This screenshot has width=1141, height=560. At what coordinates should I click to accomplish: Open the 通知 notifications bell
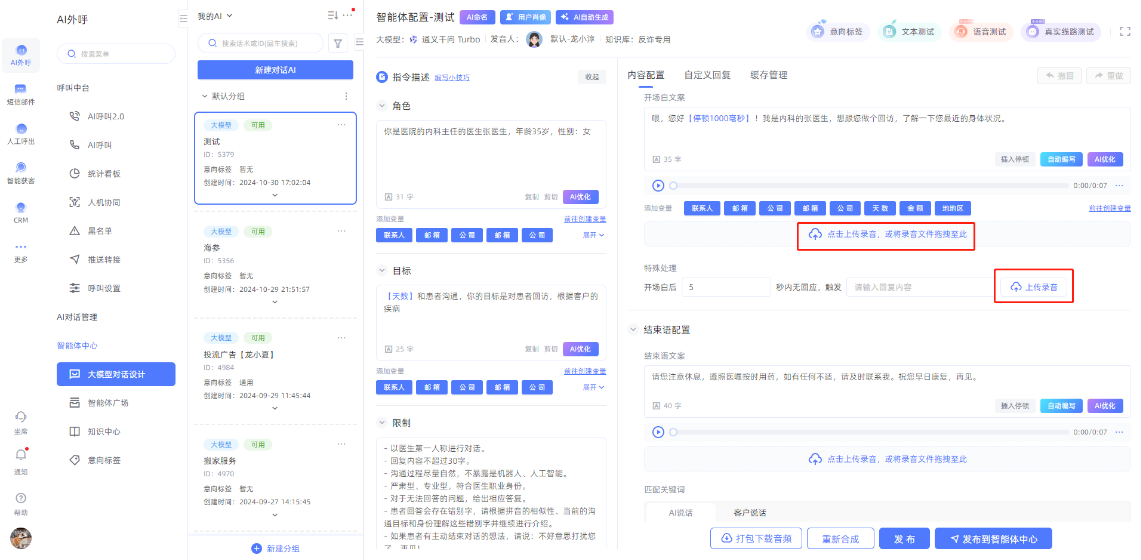pyautogui.click(x=20, y=457)
